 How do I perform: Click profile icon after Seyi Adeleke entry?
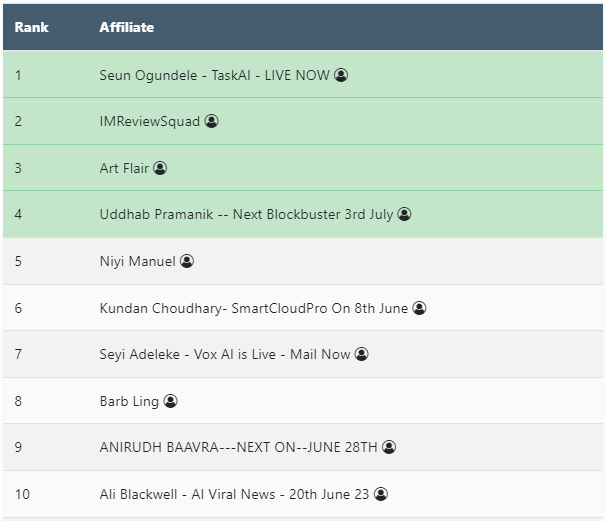(x=362, y=354)
